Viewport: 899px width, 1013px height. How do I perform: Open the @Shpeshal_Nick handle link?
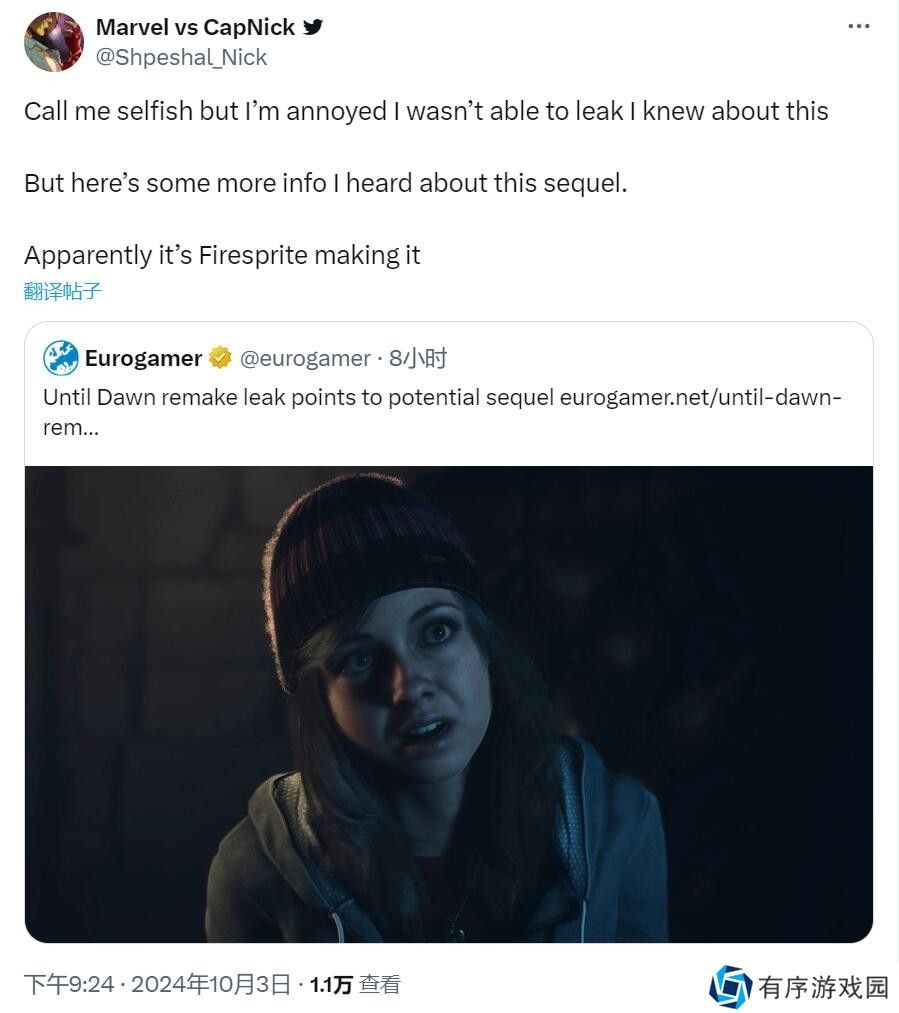click(x=181, y=57)
